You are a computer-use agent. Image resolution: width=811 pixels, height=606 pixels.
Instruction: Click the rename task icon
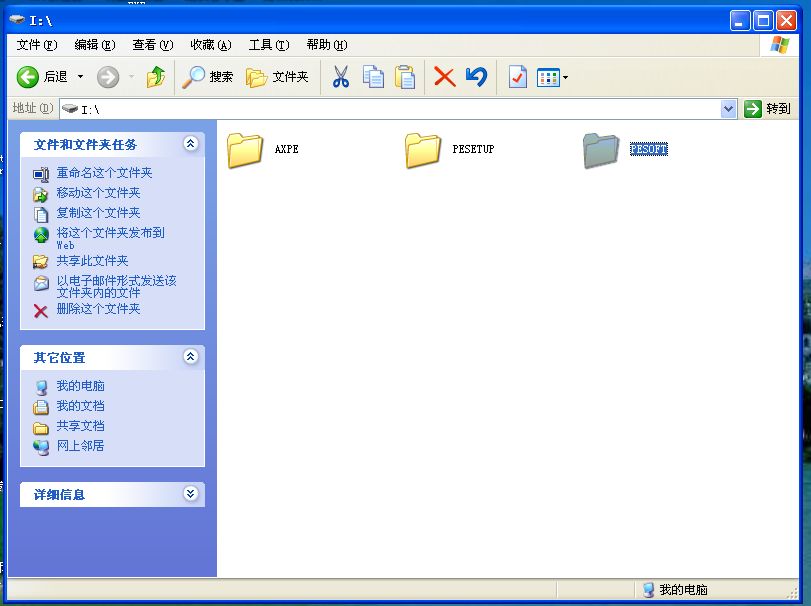click(x=41, y=174)
